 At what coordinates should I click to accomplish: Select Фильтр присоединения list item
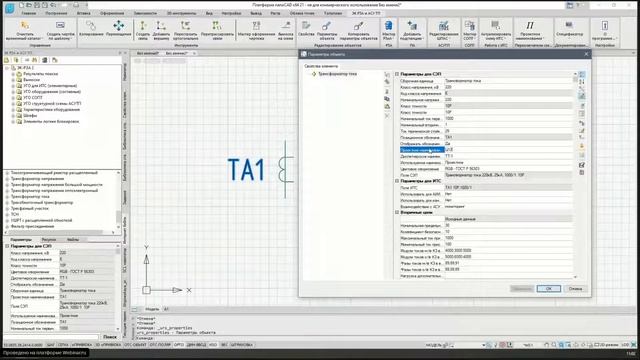32,226
